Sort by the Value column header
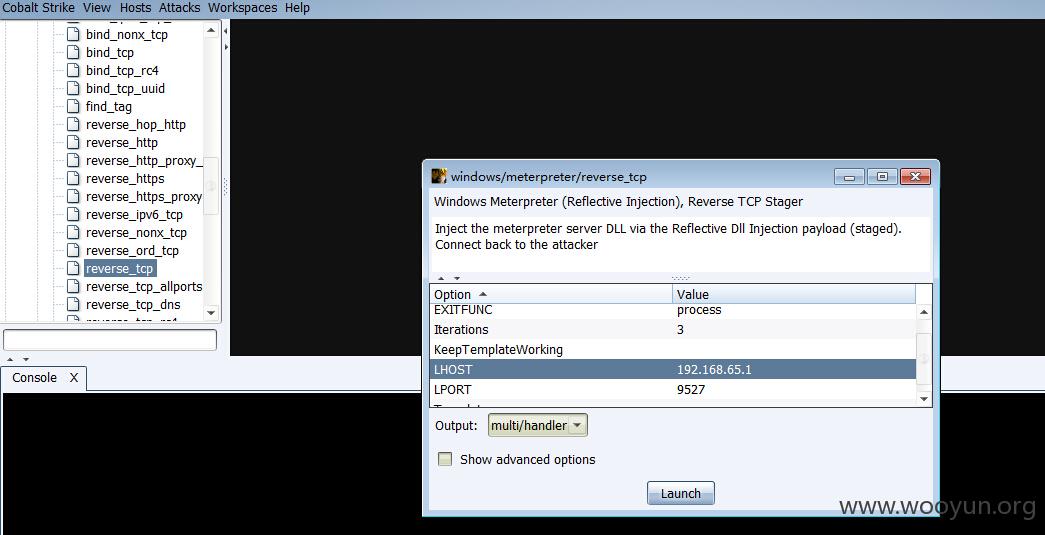 click(794, 294)
